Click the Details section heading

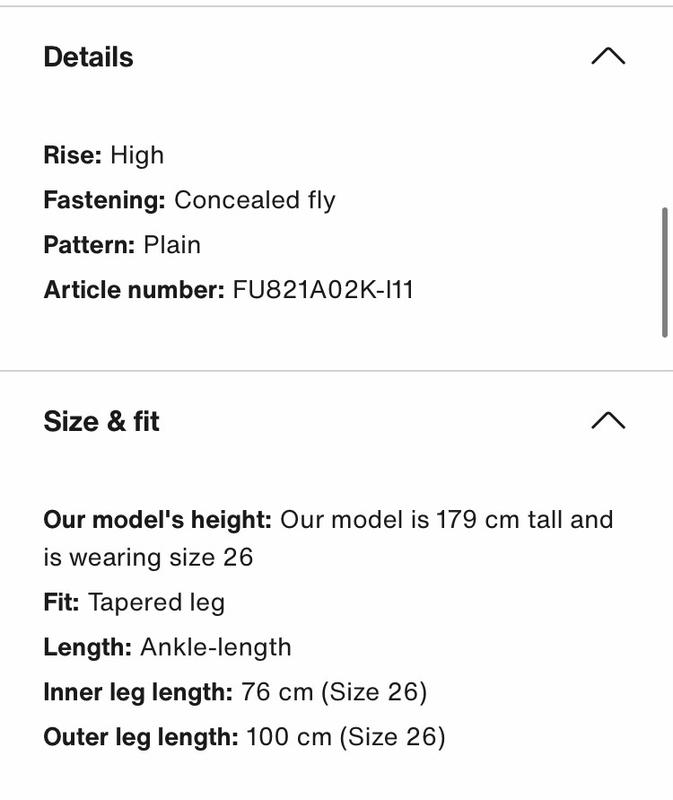88,57
